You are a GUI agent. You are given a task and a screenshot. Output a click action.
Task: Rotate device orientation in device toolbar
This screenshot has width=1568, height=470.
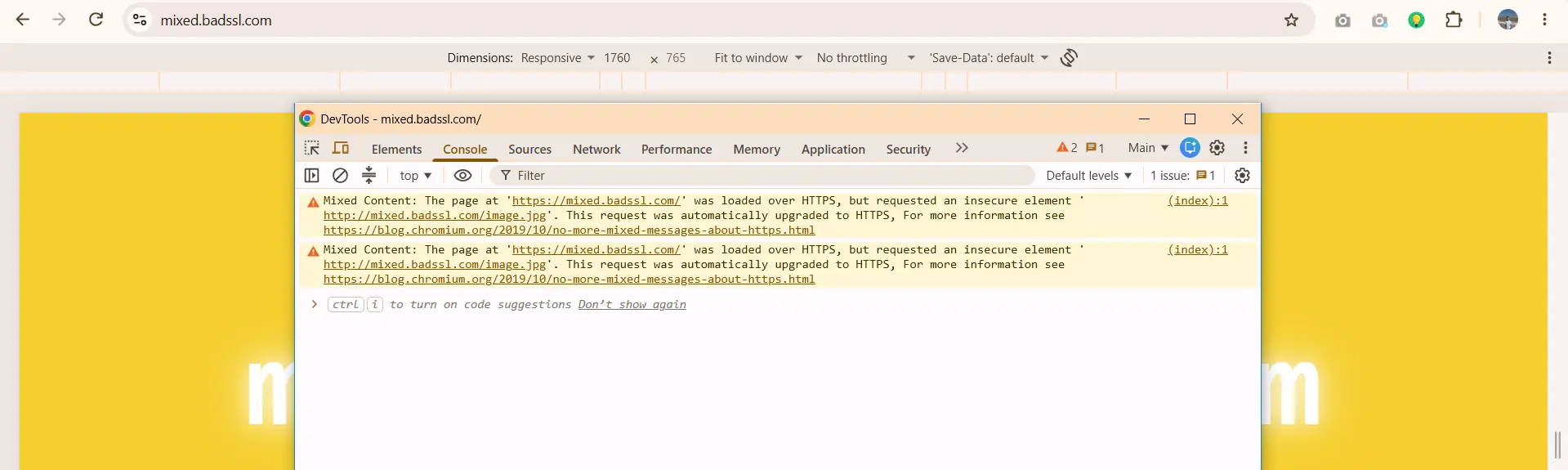(1069, 57)
